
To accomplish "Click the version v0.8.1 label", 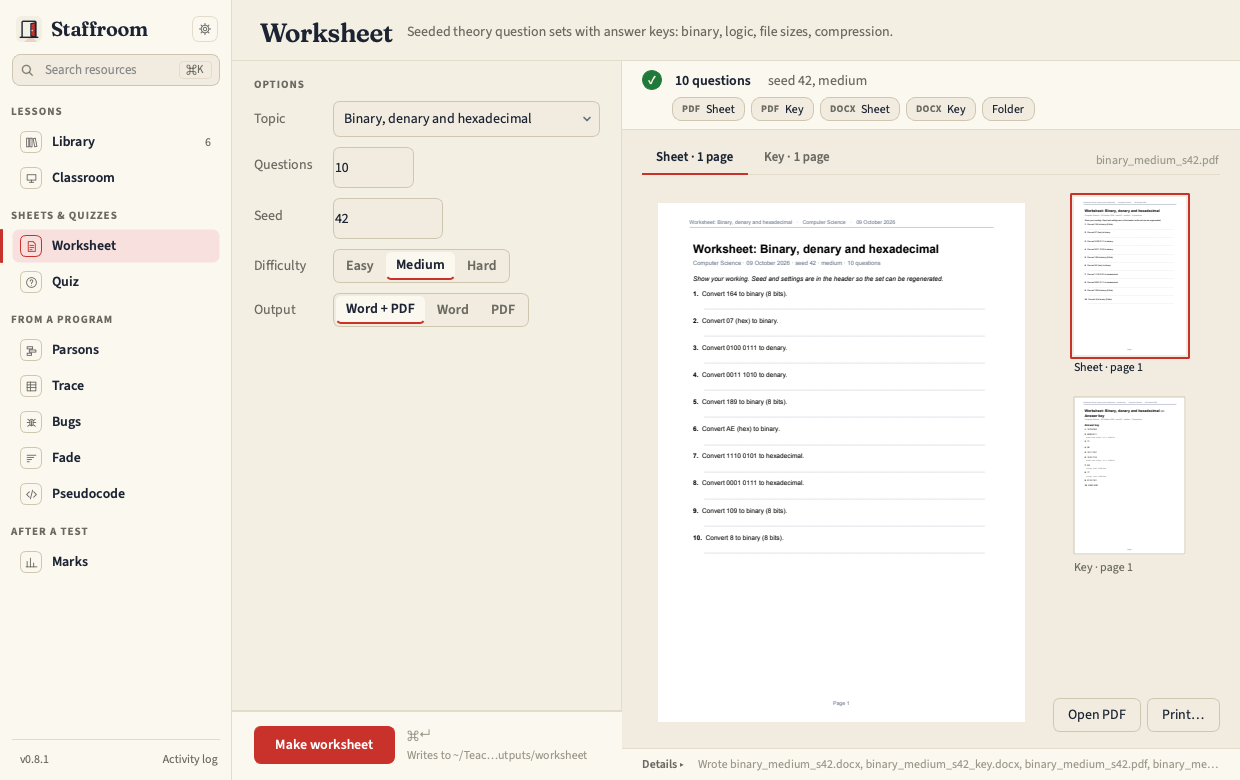I will [x=34, y=759].
